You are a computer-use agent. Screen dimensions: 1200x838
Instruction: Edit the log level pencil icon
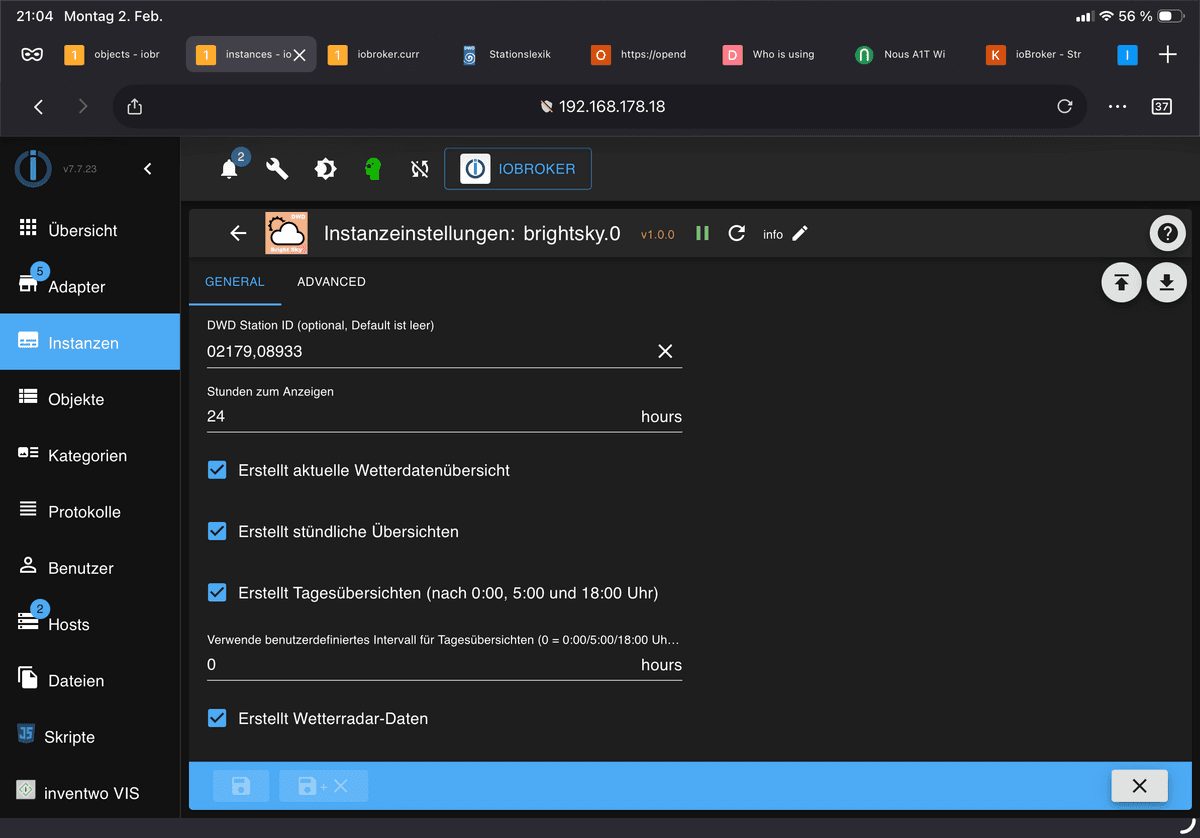799,233
